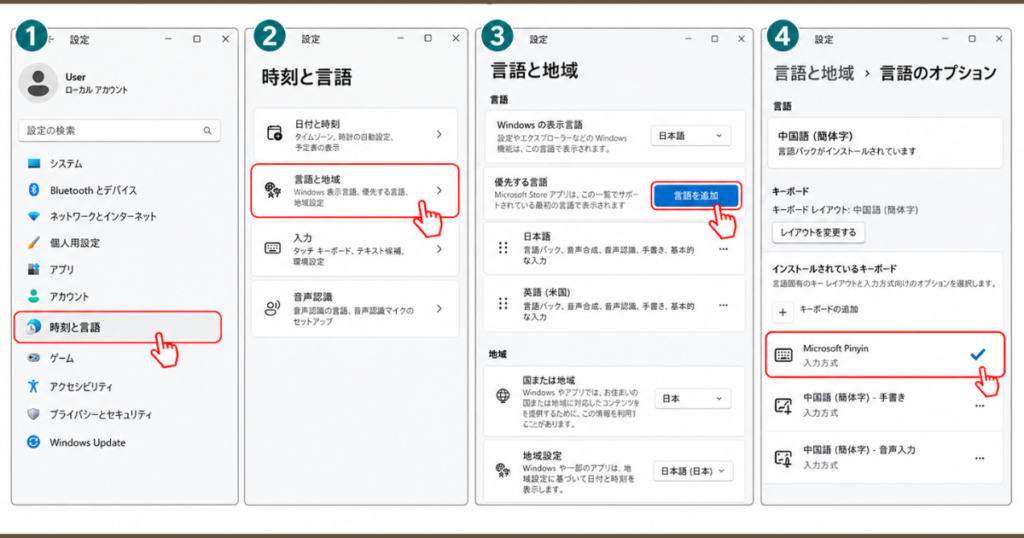Click the 日付と時刻 calendar icon
This screenshot has height=538, width=1024.
274,133
